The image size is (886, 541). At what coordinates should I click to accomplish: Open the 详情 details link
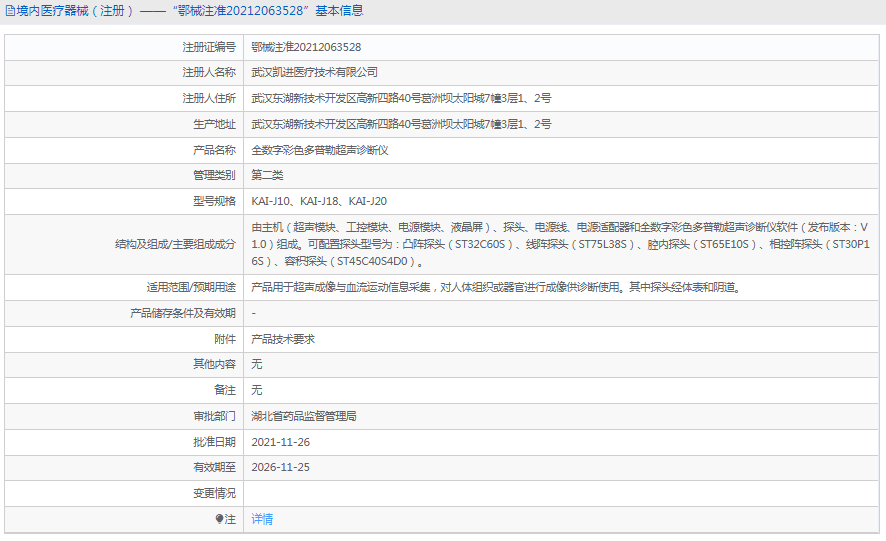click(x=262, y=519)
